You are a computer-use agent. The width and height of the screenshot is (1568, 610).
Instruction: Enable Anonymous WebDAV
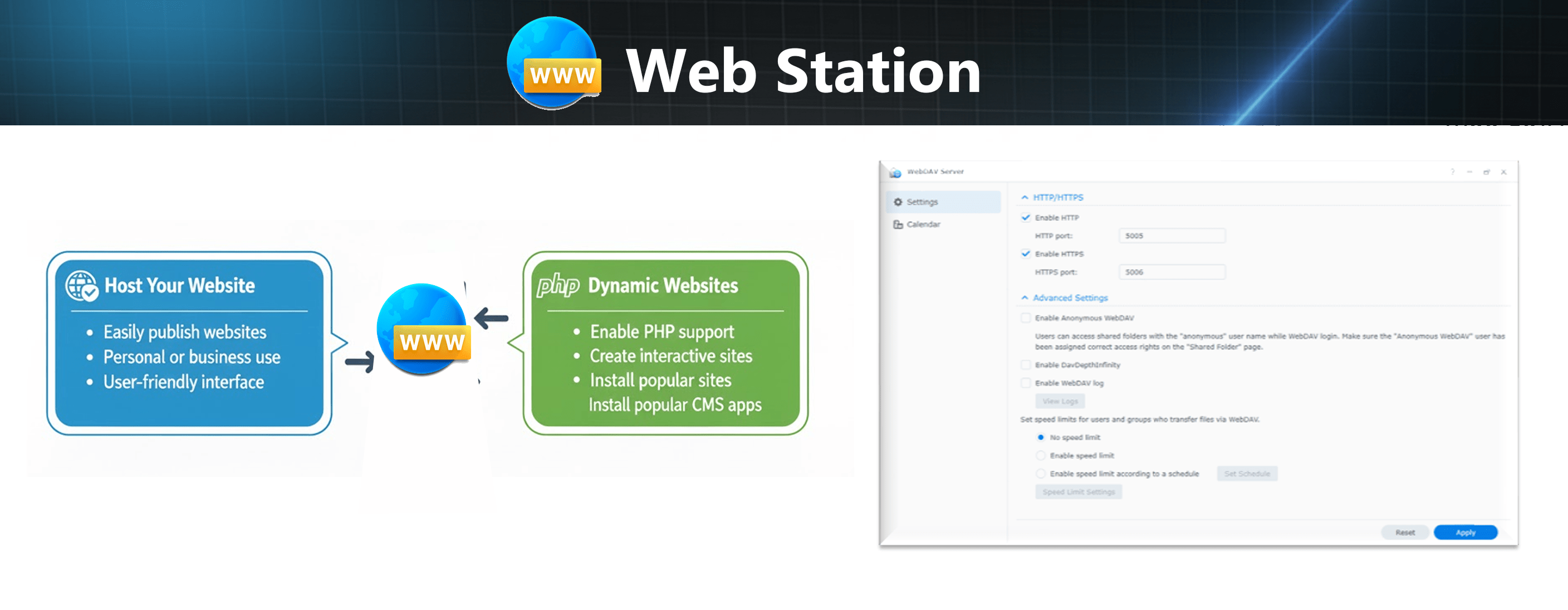point(1027,318)
